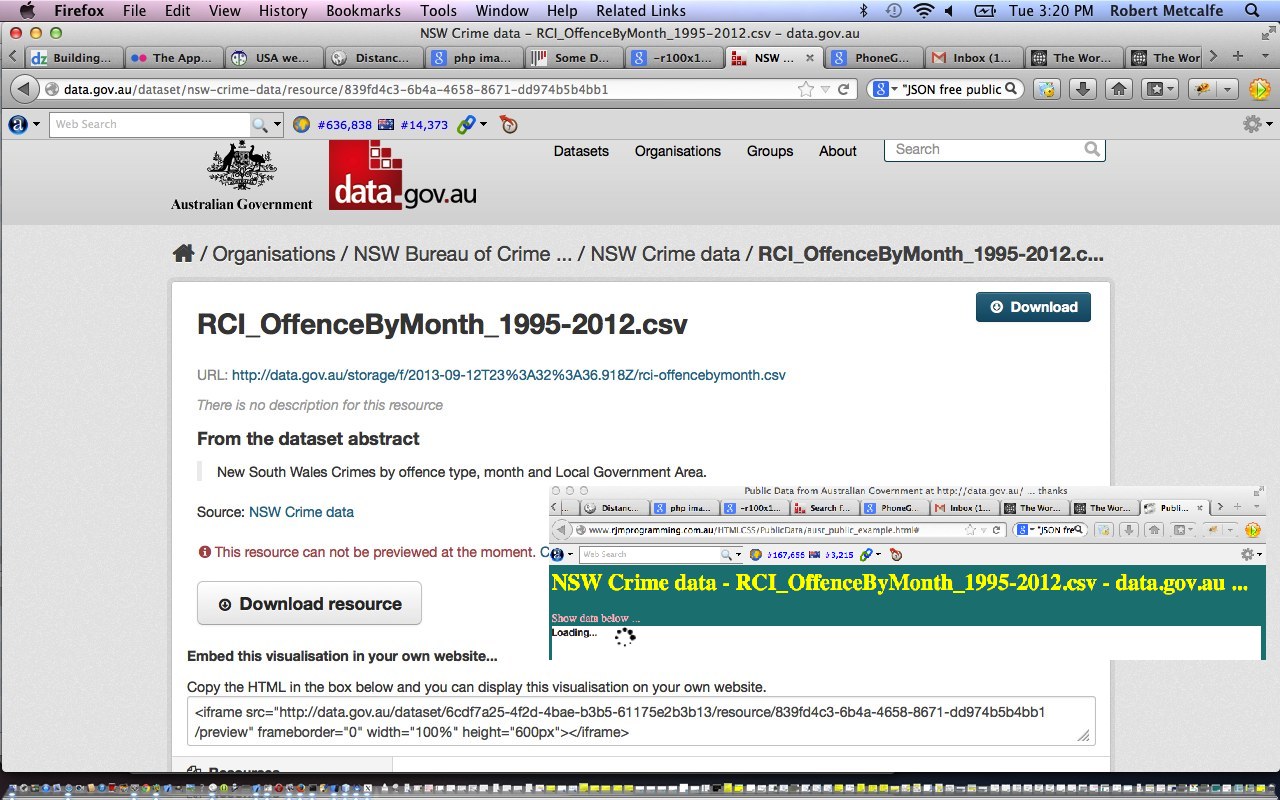Click the Organisations breadcrumb link
This screenshot has height=800, width=1280.
coord(274,254)
